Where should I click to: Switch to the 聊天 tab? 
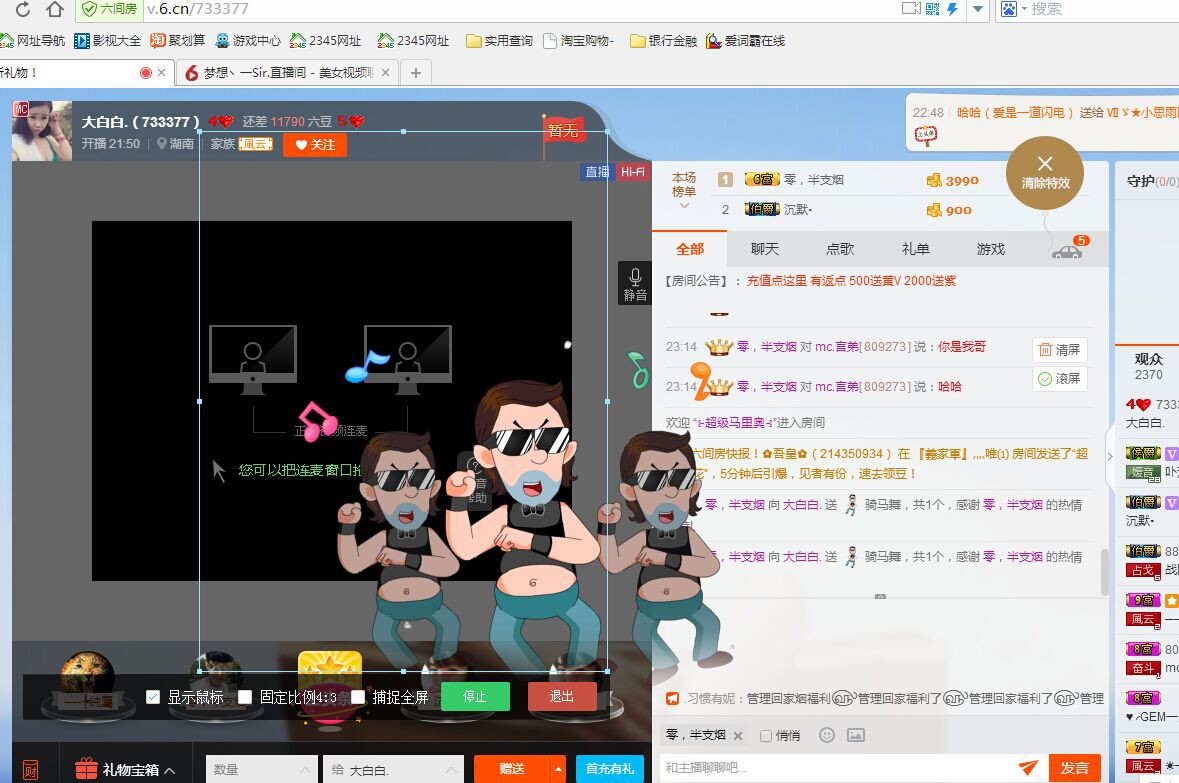pos(765,249)
